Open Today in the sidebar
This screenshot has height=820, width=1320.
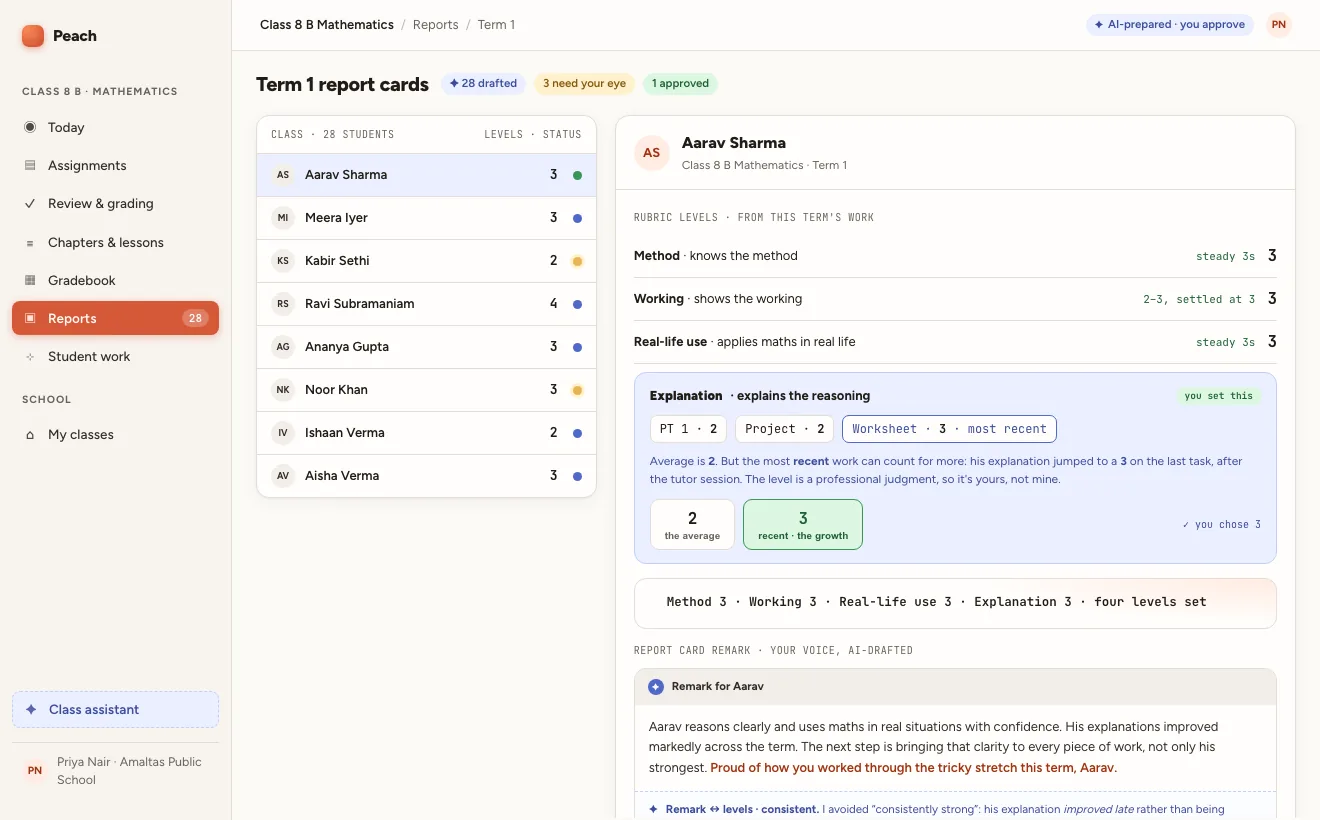pos(115,127)
